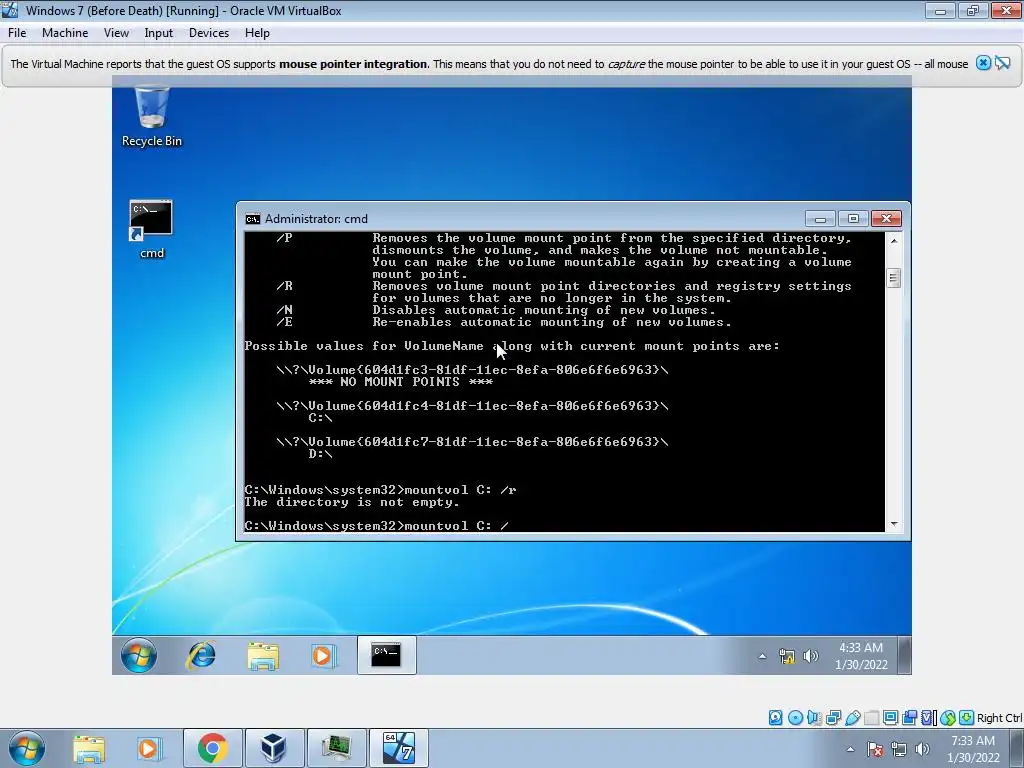The width and height of the screenshot is (1024, 768).
Task: Click VirtualBox audio indicator
Action: [814, 718]
